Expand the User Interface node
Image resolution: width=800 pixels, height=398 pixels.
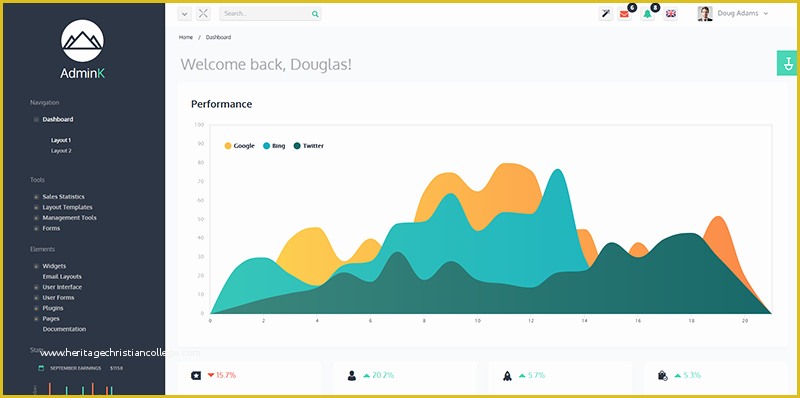(36, 287)
